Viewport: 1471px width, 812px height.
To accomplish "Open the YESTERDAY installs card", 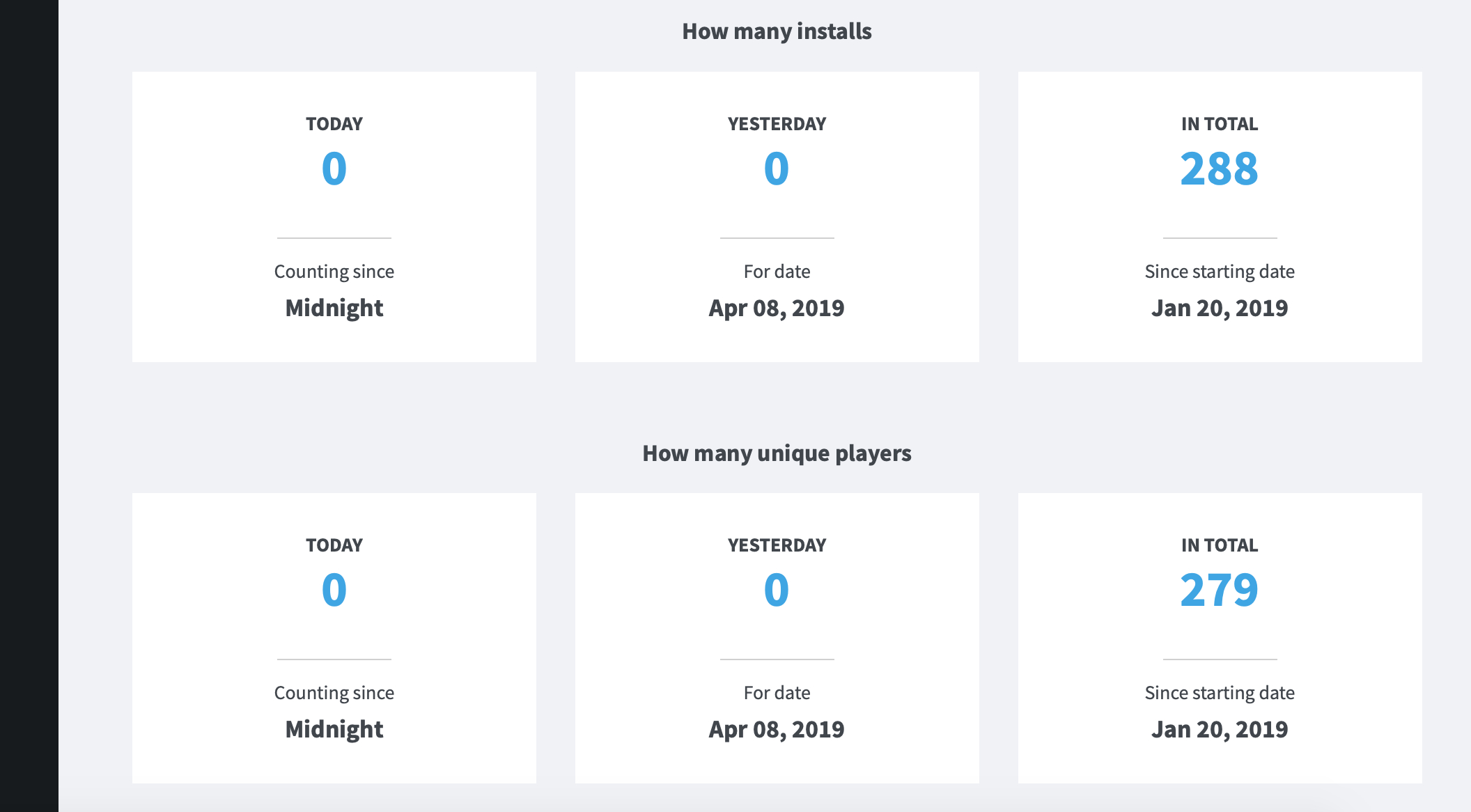I will tap(777, 216).
